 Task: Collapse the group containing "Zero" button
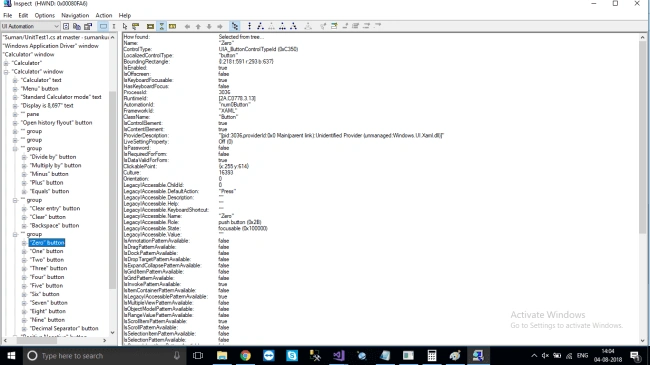point(15,234)
